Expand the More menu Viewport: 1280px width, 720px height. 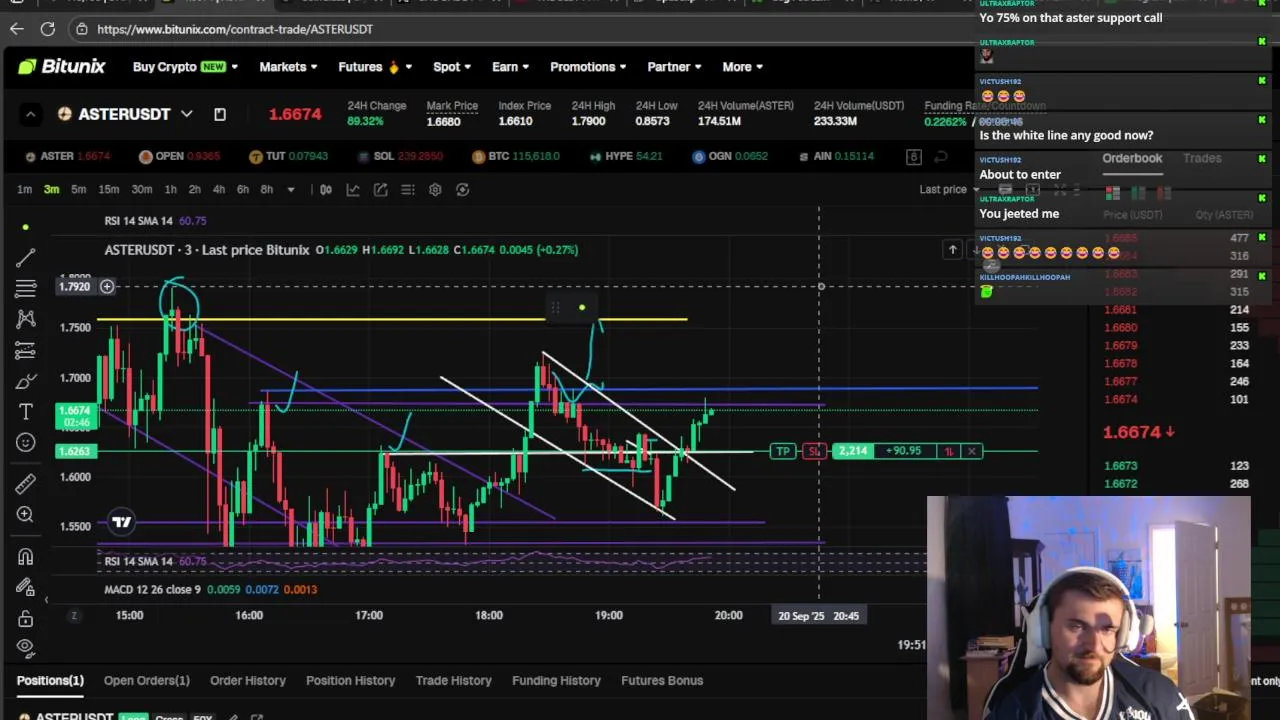pyautogui.click(x=742, y=67)
